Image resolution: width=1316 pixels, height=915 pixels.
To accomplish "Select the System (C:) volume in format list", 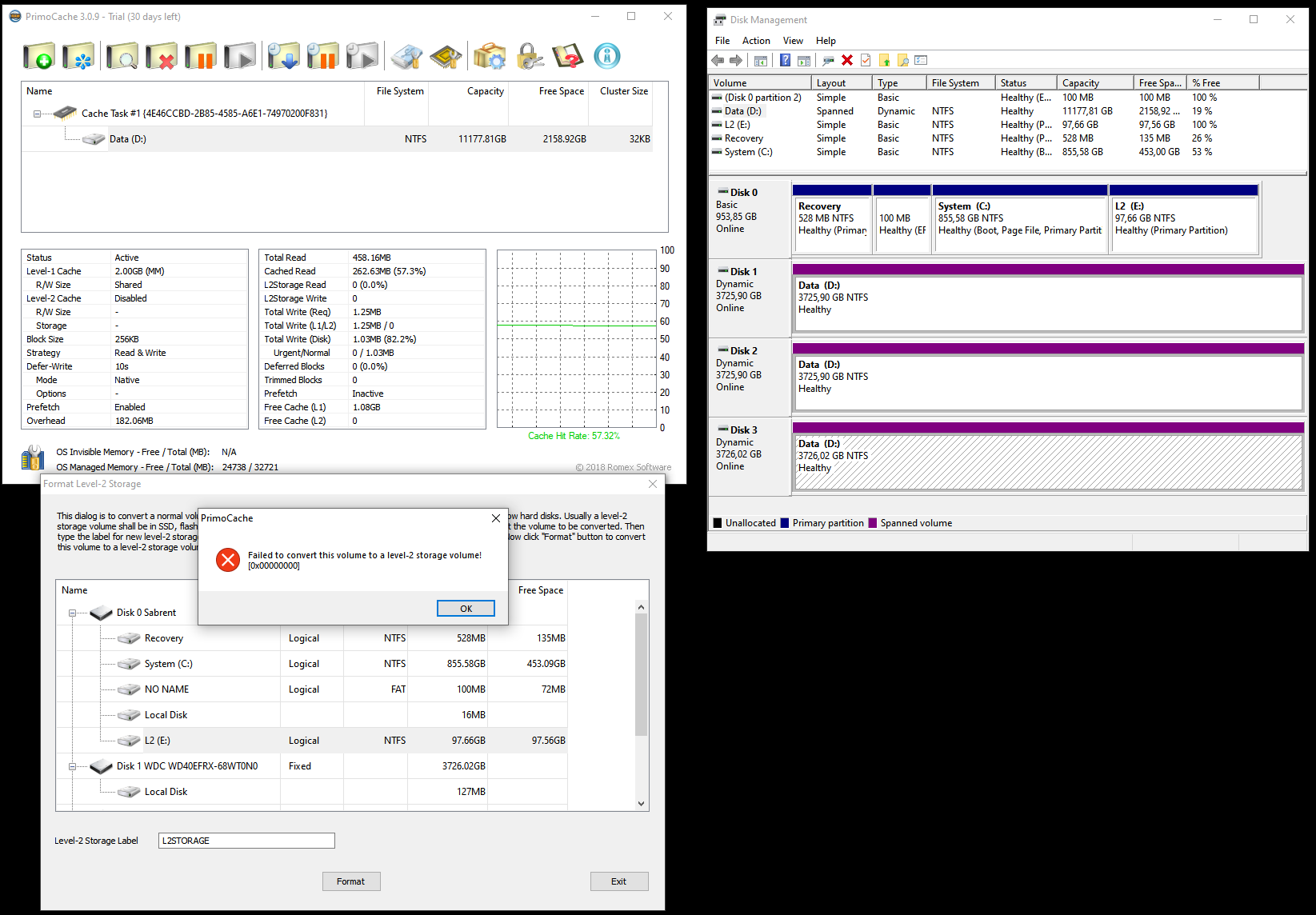I will pos(312,664).
